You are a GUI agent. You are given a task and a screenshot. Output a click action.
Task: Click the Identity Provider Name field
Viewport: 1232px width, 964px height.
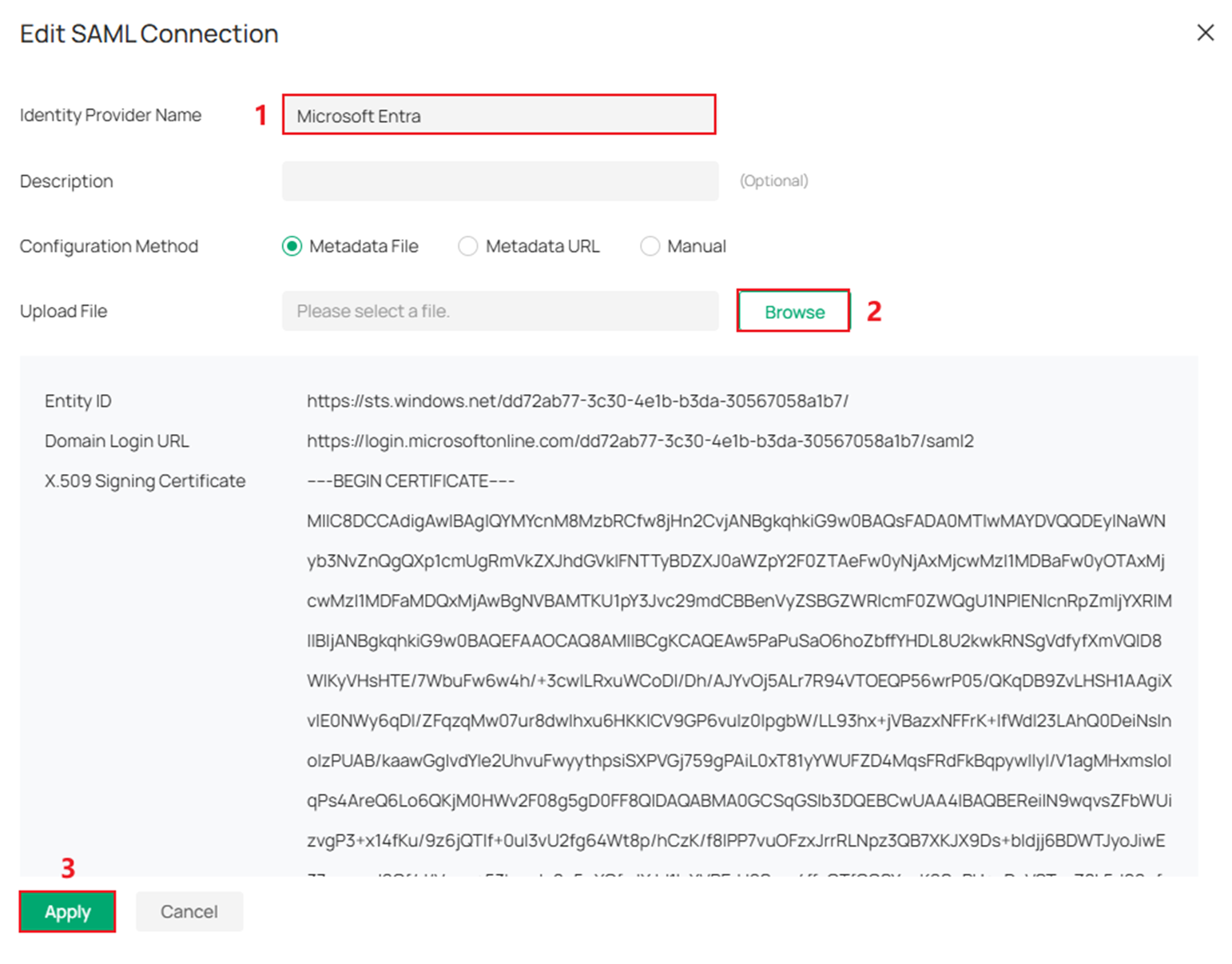coord(498,115)
